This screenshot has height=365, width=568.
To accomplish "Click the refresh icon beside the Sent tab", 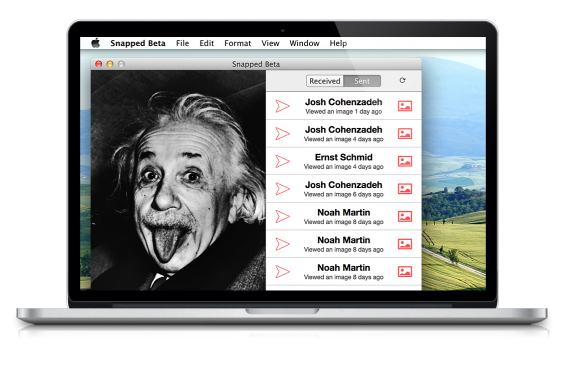I will coord(402,80).
